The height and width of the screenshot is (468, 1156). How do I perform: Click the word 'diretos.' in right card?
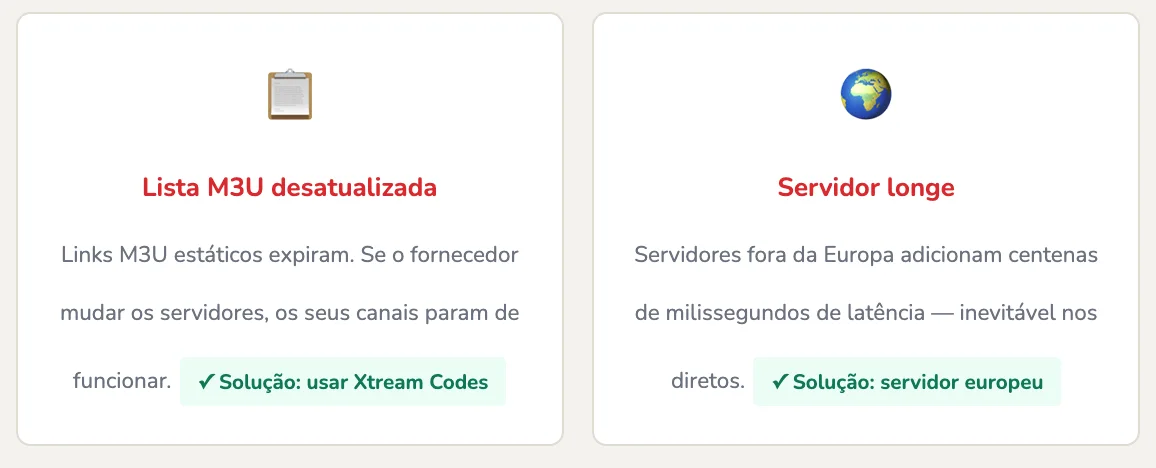click(708, 381)
